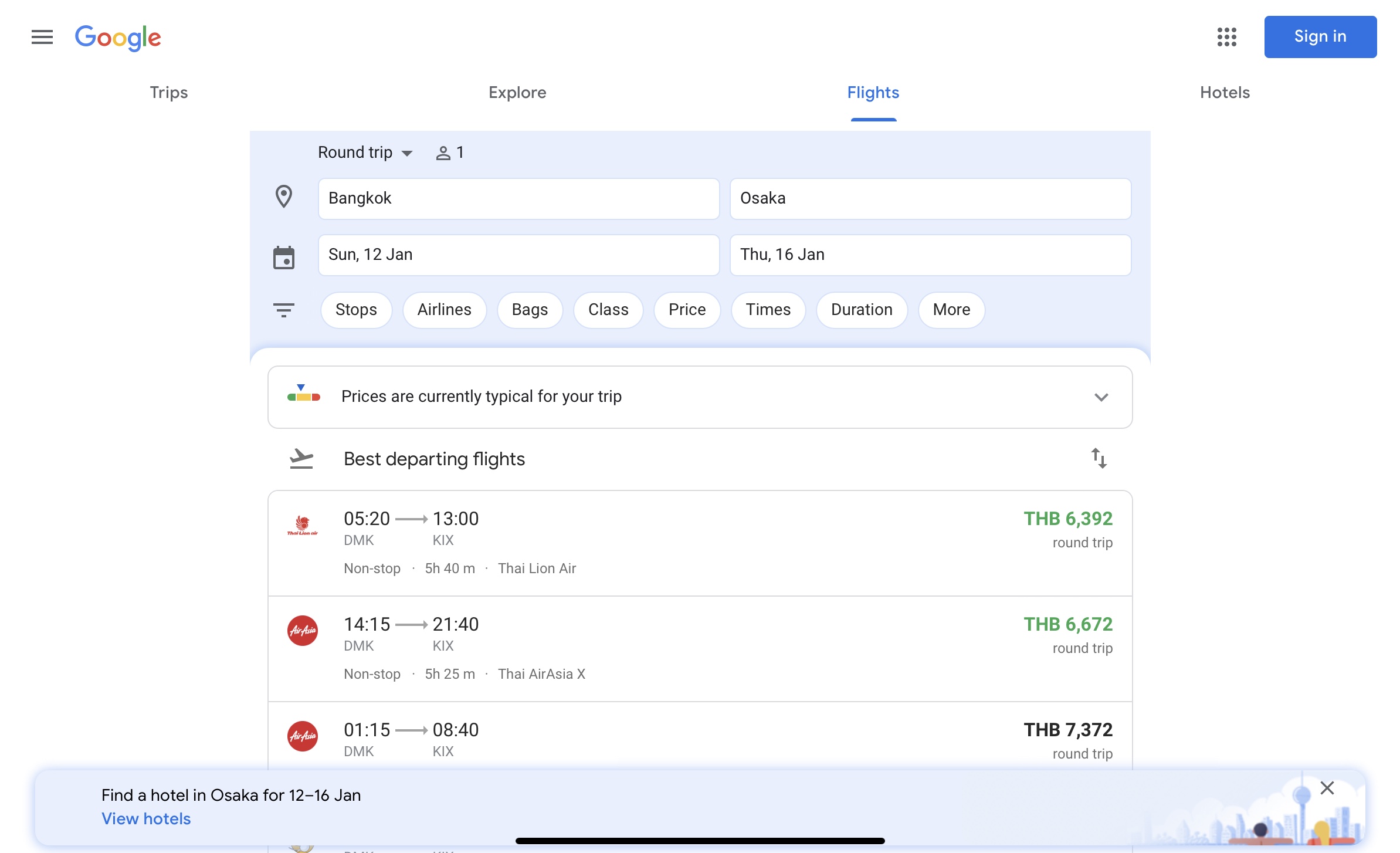Switch to the Explore tab
This screenshot has width=1400, height=853.
click(x=517, y=93)
